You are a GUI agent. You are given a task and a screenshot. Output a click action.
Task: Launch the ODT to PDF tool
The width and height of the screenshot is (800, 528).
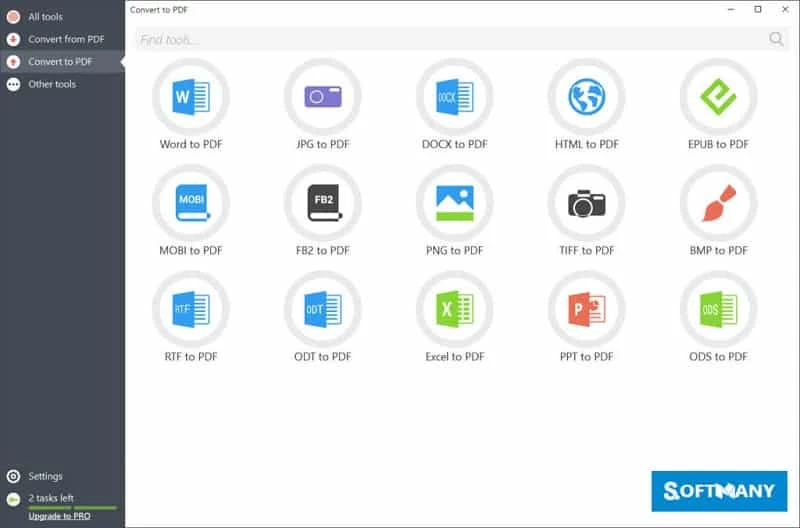(323, 309)
